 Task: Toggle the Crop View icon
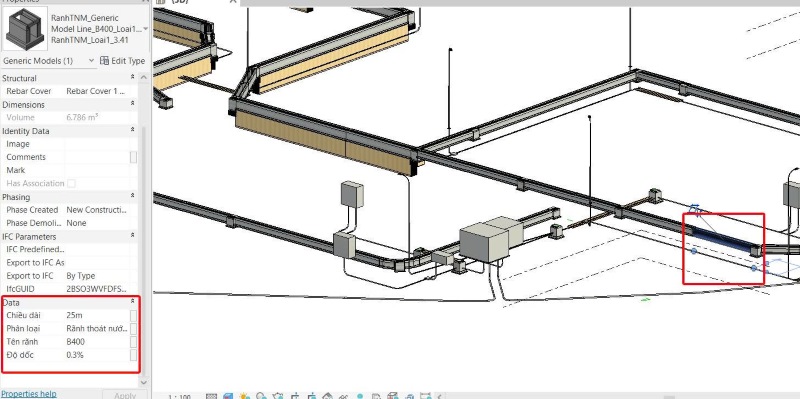click(x=295, y=396)
